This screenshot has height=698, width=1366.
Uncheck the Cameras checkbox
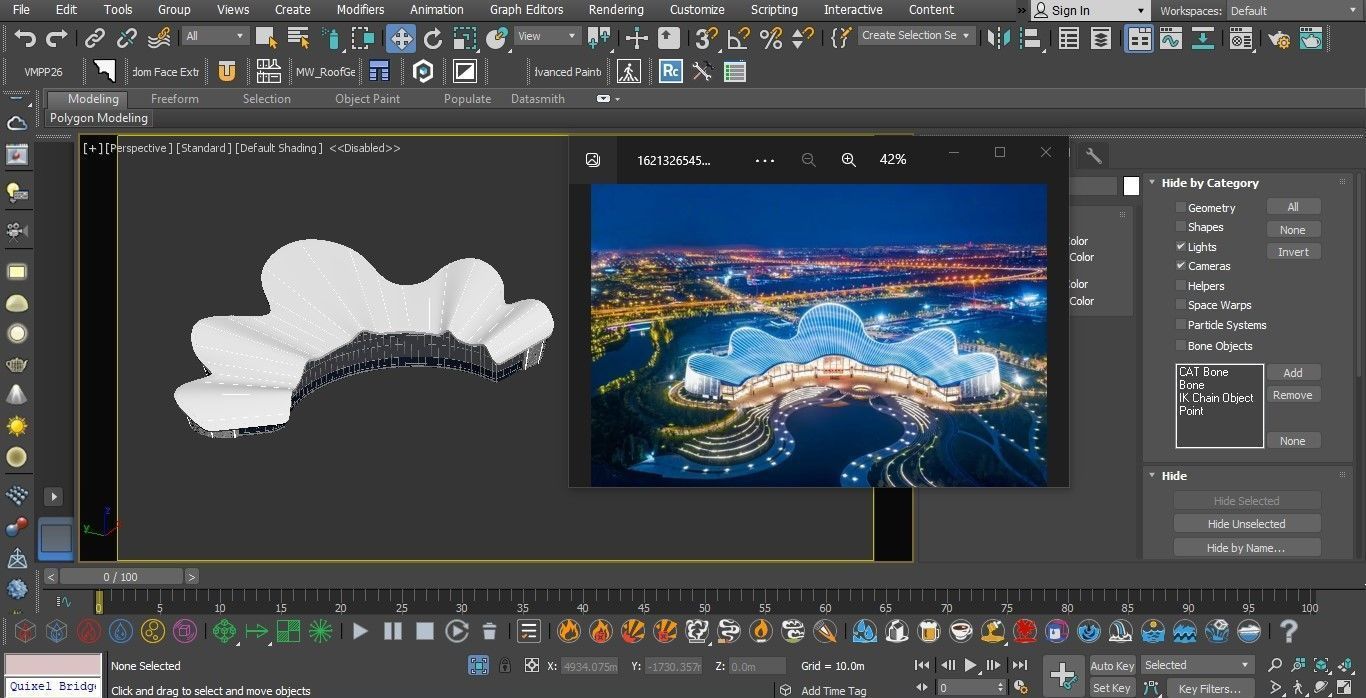pyautogui.click(x=1181, y=266)
